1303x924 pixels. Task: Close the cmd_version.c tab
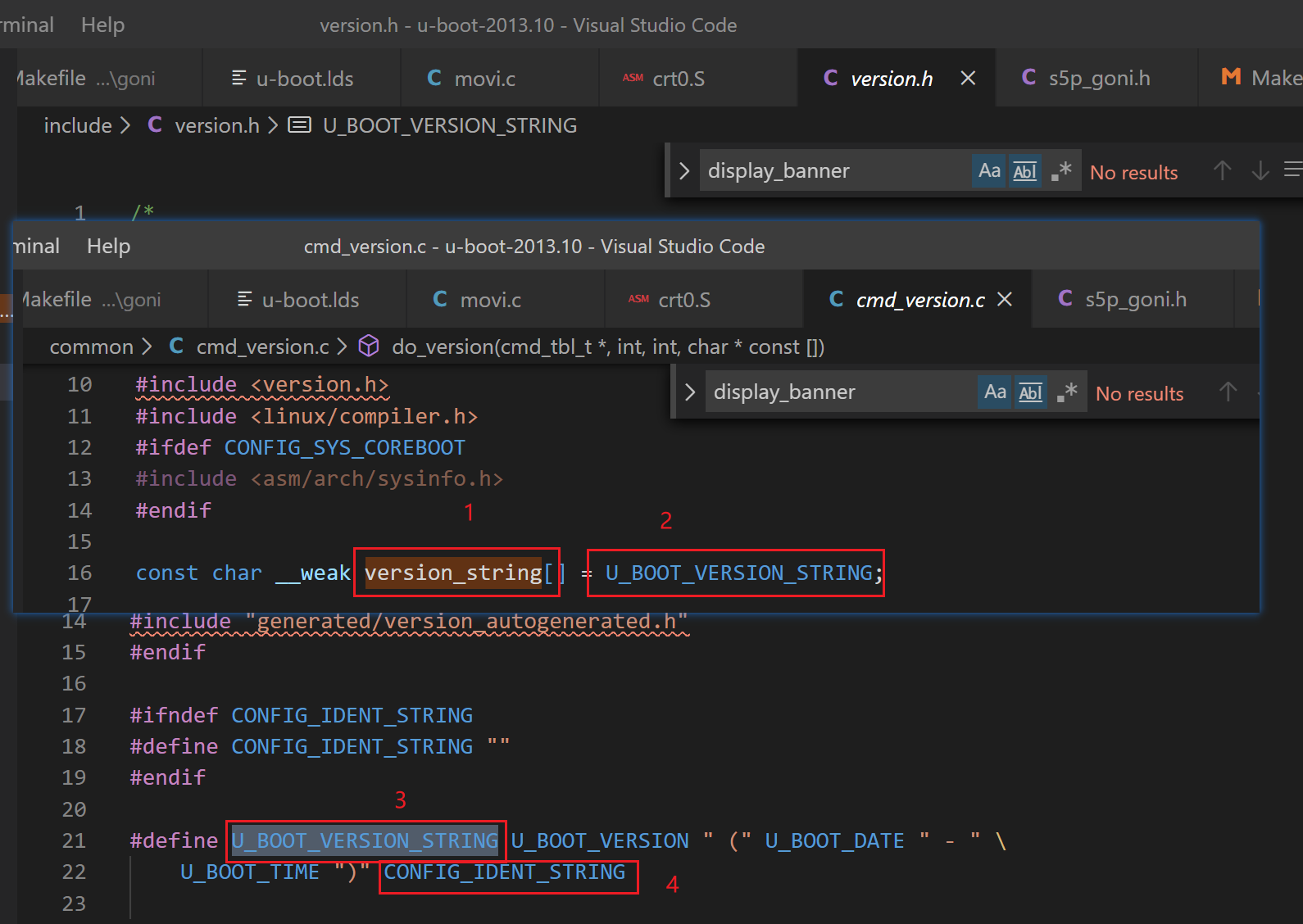(x=1005, y=299)
